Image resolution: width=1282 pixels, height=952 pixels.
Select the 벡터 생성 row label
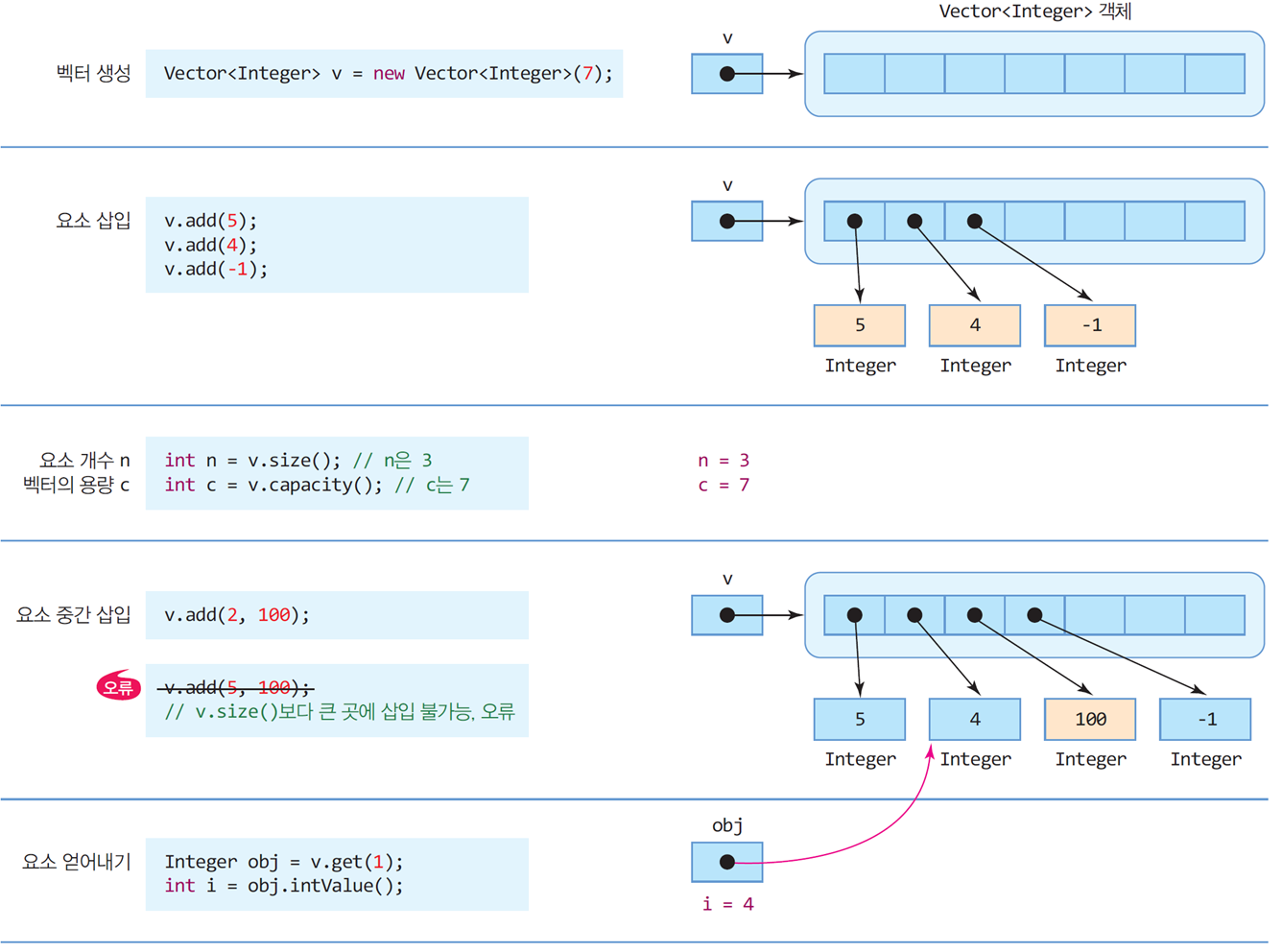(93, 73)
